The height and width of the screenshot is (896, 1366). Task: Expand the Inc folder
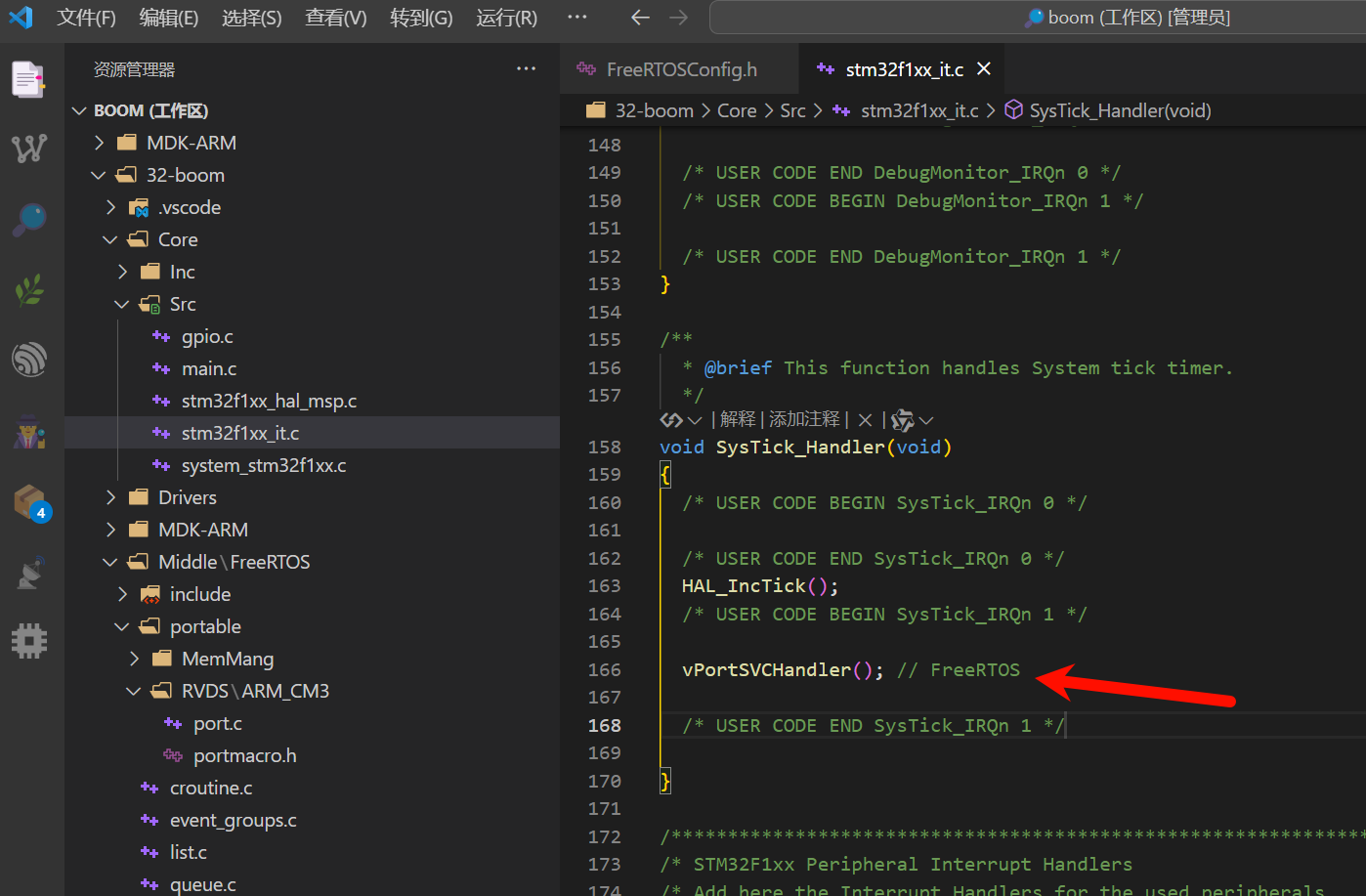(122, 272)
